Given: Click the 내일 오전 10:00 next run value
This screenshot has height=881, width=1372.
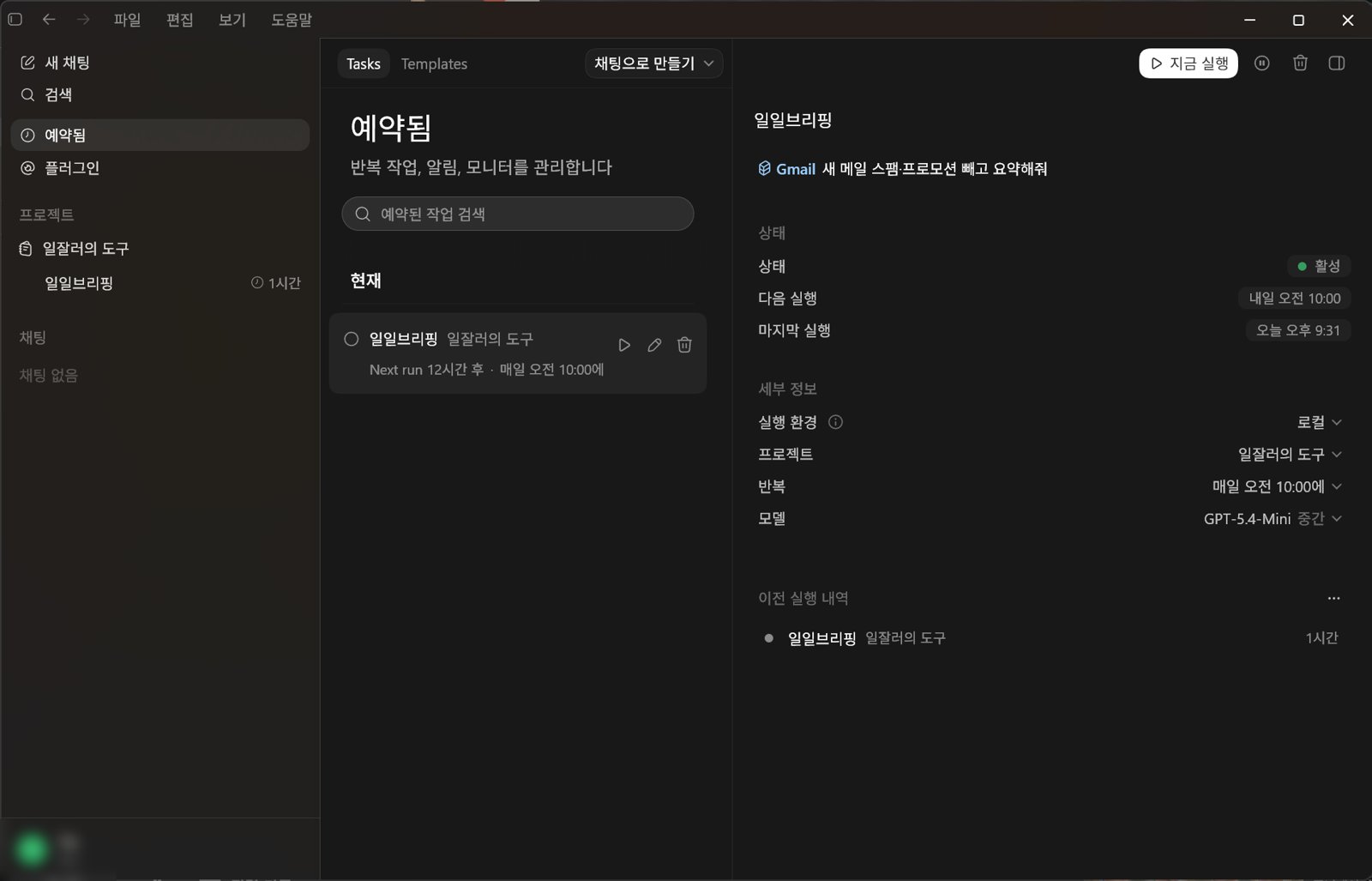Looking at the screenshot, I should (x=1294, y=299).
